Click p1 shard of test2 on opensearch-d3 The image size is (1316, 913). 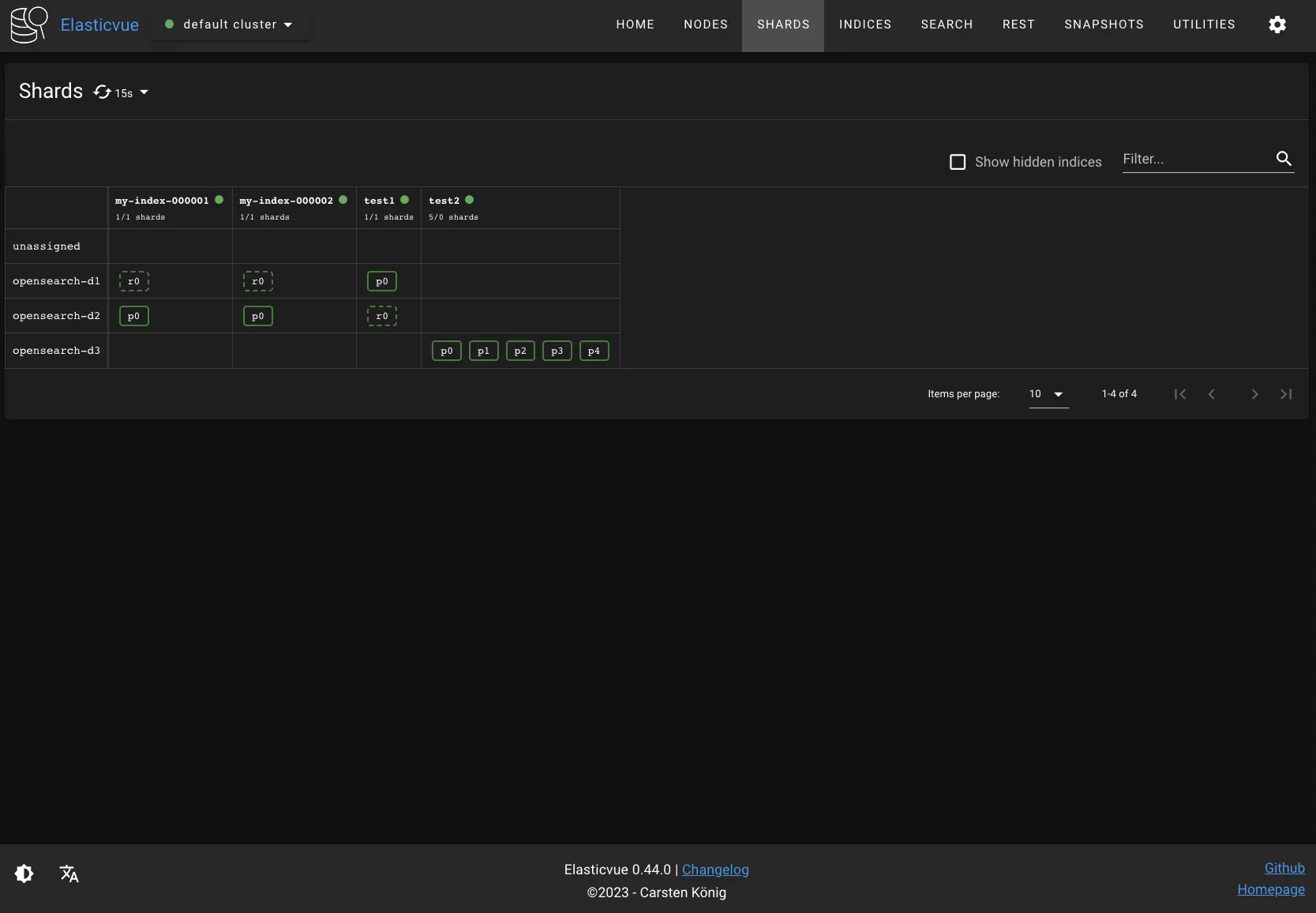tap(484, 351)
